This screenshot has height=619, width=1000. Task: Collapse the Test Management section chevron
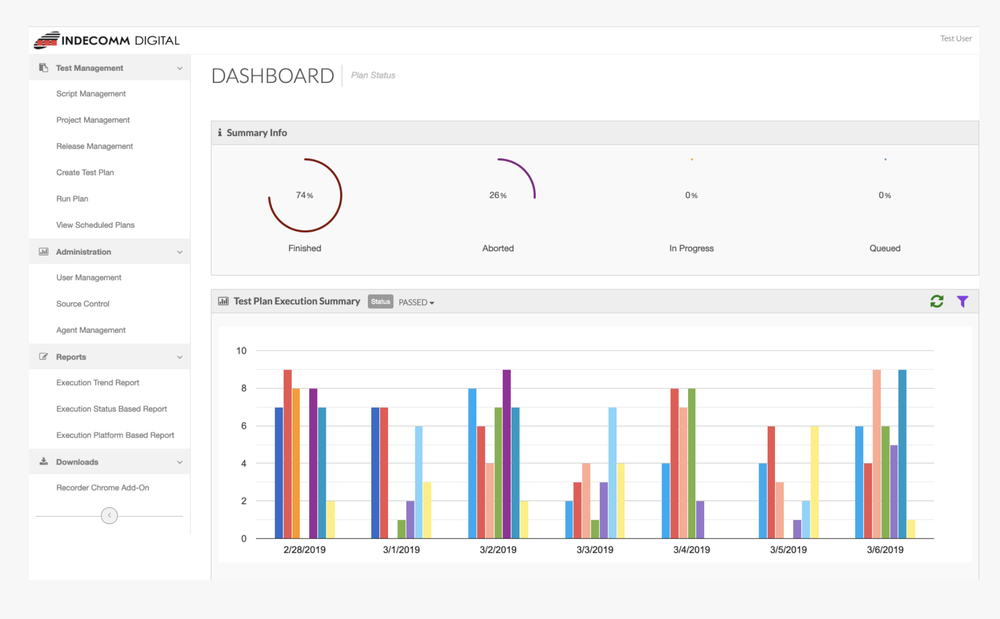(x=179, y=68)
